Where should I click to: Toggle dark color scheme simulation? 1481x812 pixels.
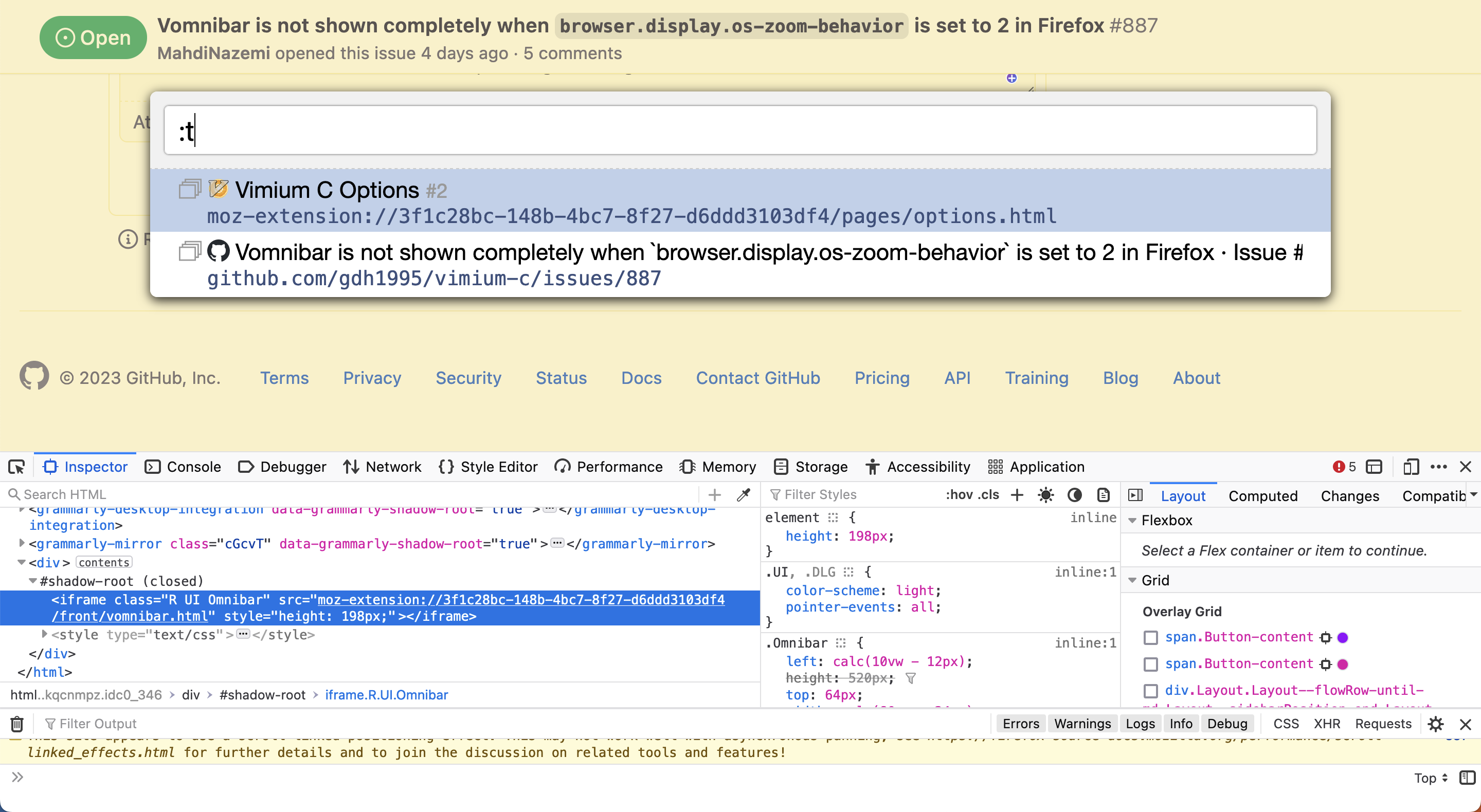coord(1074,495)
